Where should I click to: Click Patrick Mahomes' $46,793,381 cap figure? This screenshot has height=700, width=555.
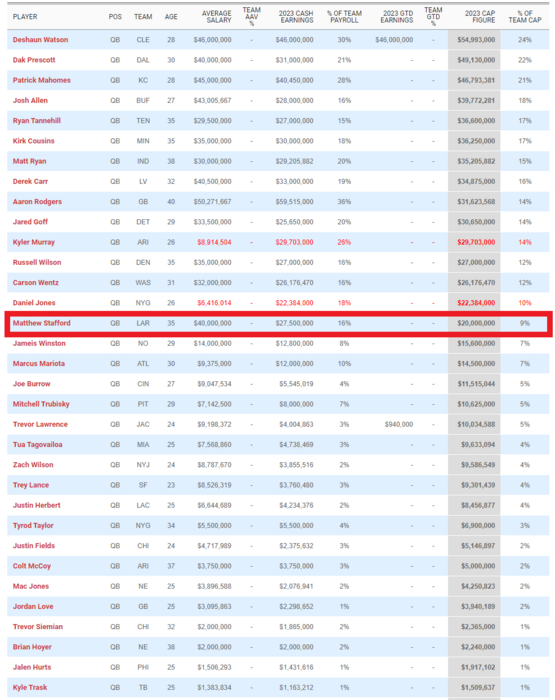pyautogui.click(x=476, y=80)
